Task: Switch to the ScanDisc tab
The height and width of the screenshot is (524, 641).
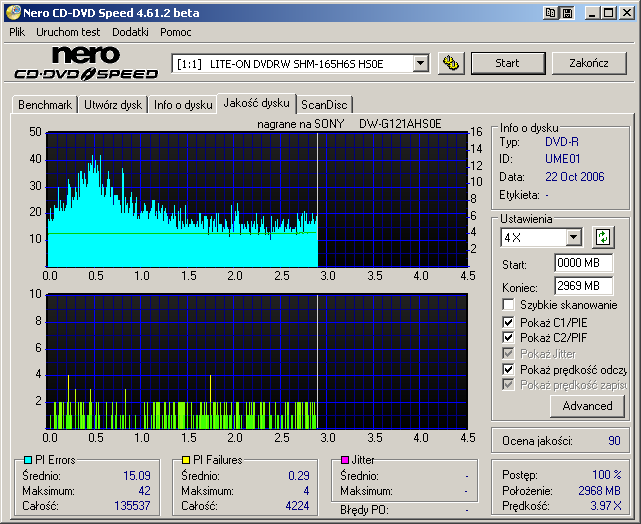Action: tap(324, 105)
